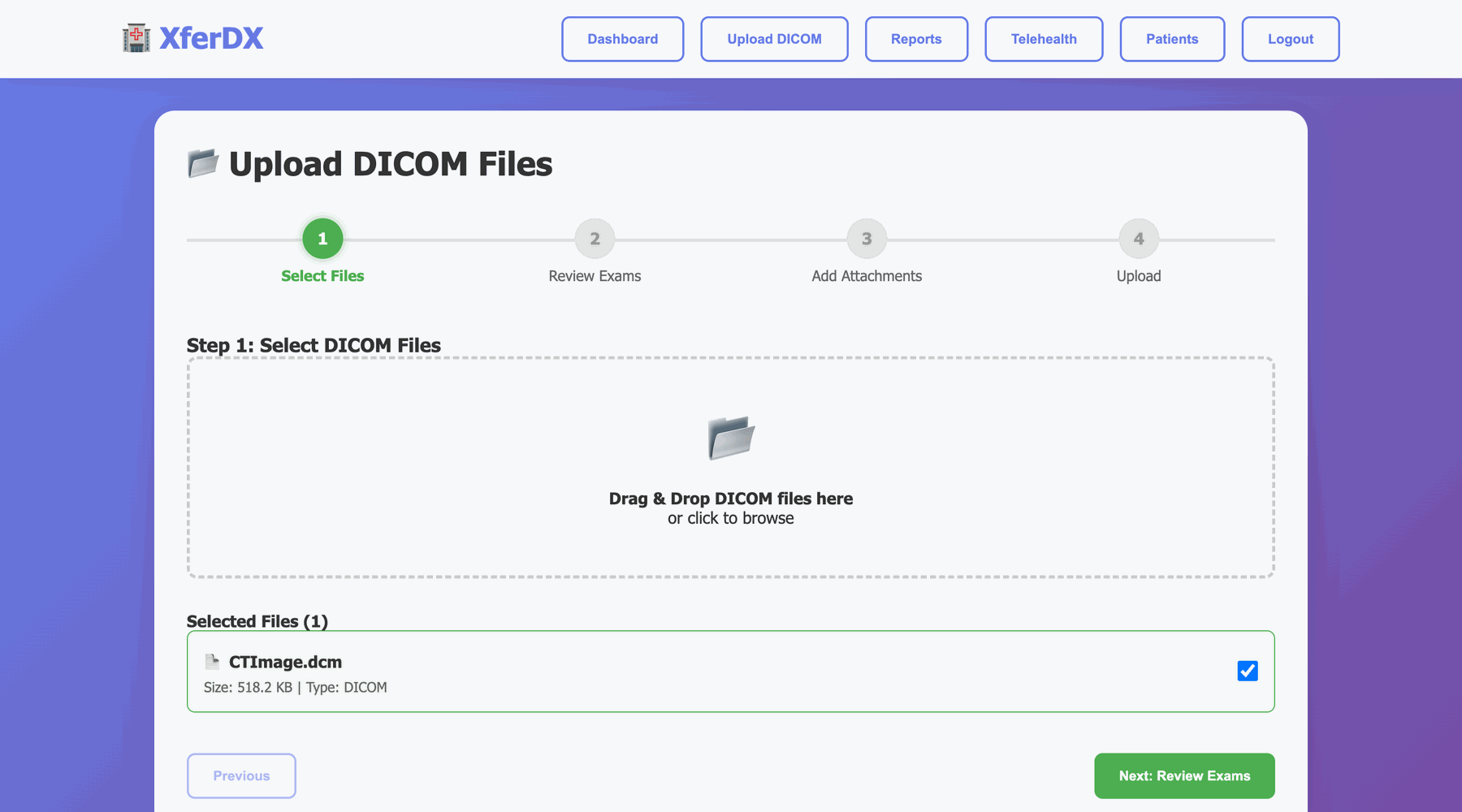The width and height of the screenshot is (1462, 812).
Task: Jump to step 3 circle Add Attachments
Action: coord(867,239)
